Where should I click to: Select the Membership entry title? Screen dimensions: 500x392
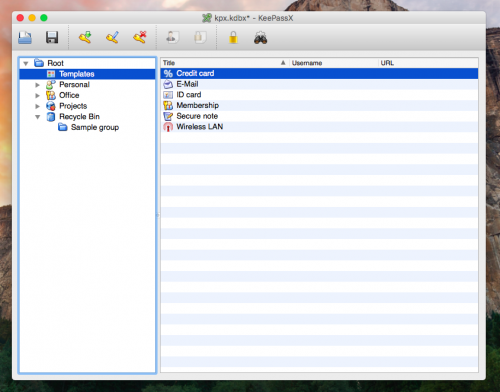[197, 105]
